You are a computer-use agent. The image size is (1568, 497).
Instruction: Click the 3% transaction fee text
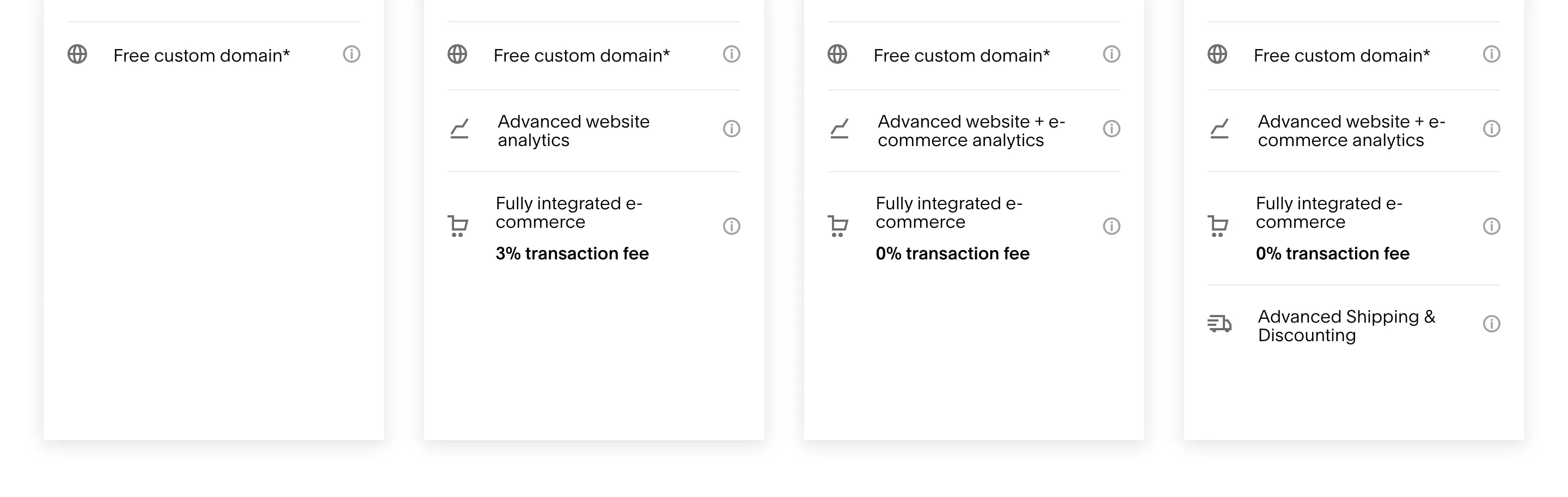572,253
